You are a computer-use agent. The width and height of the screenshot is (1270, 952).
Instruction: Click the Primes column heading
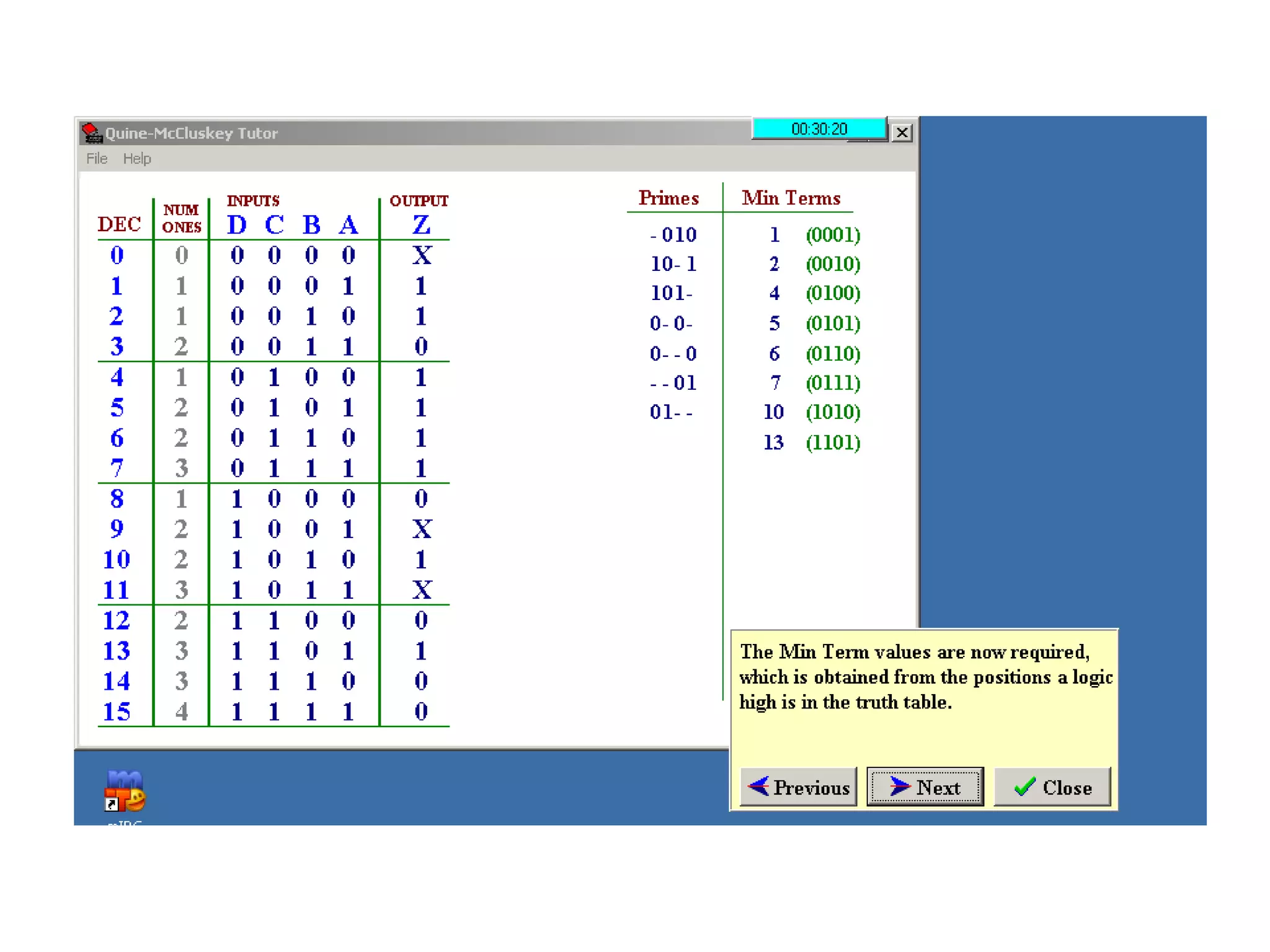(x=668, y=198)
